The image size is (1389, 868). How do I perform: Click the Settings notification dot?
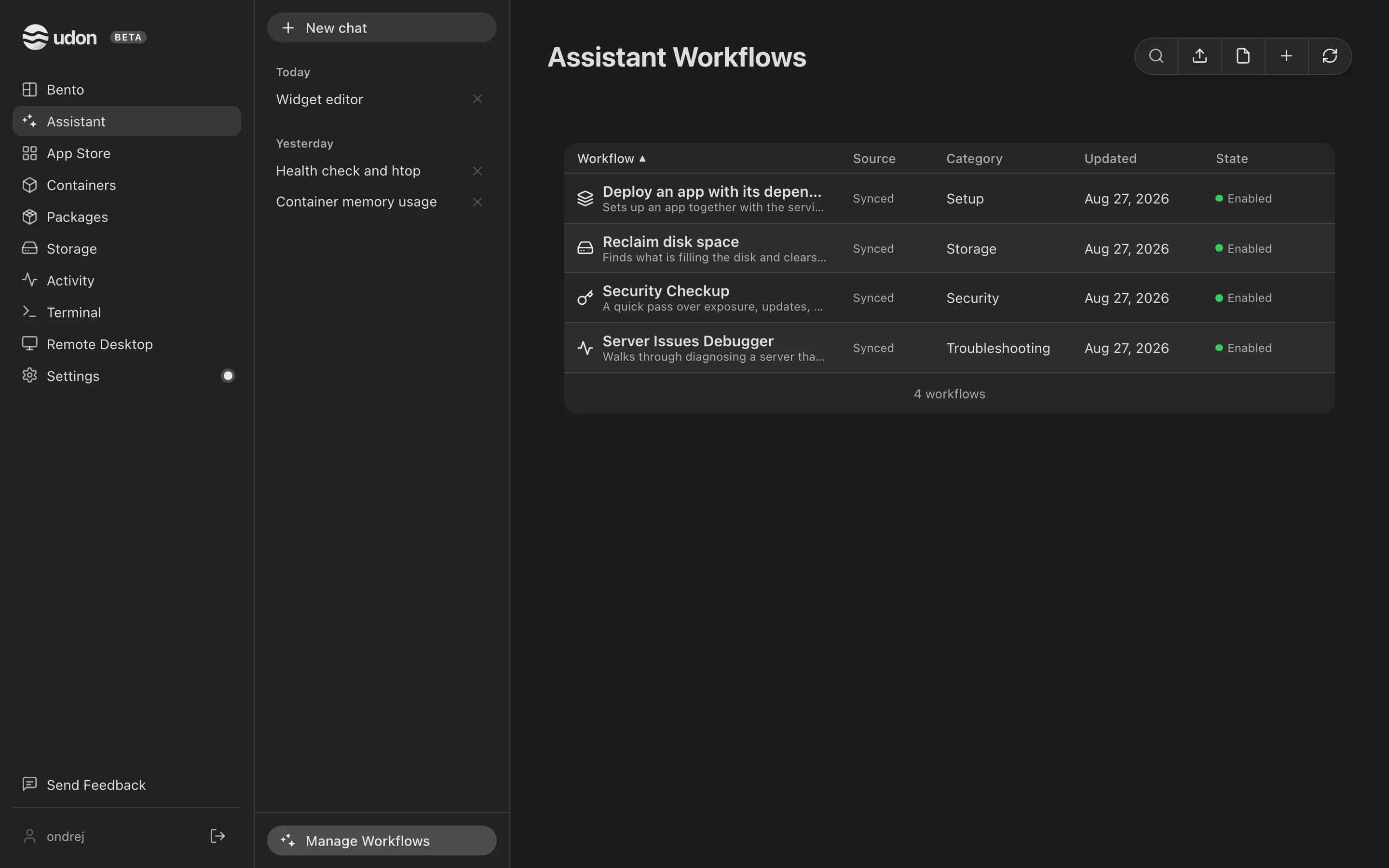click(x=228, y=376)
